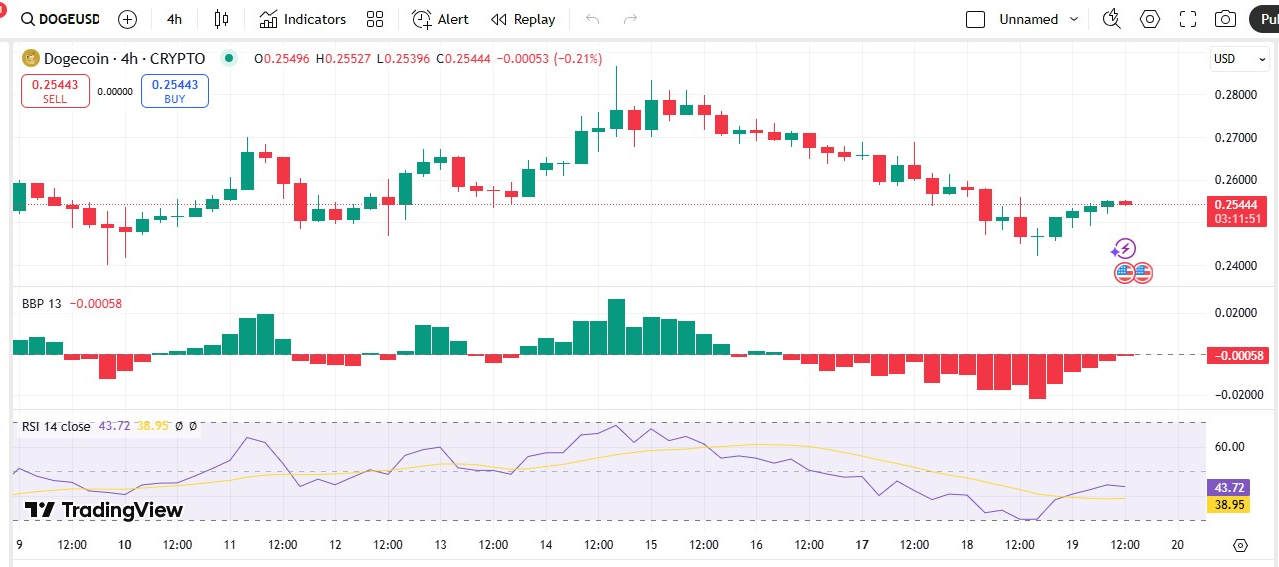Click the RSI 60.00 scale label
Viewport: 1279px width, 567px height.
click(x=1230, y=447)
